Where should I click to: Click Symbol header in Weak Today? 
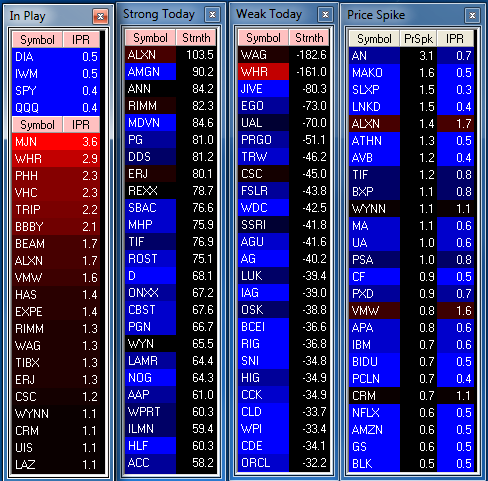pyautogui.click(x=263, y=38)
